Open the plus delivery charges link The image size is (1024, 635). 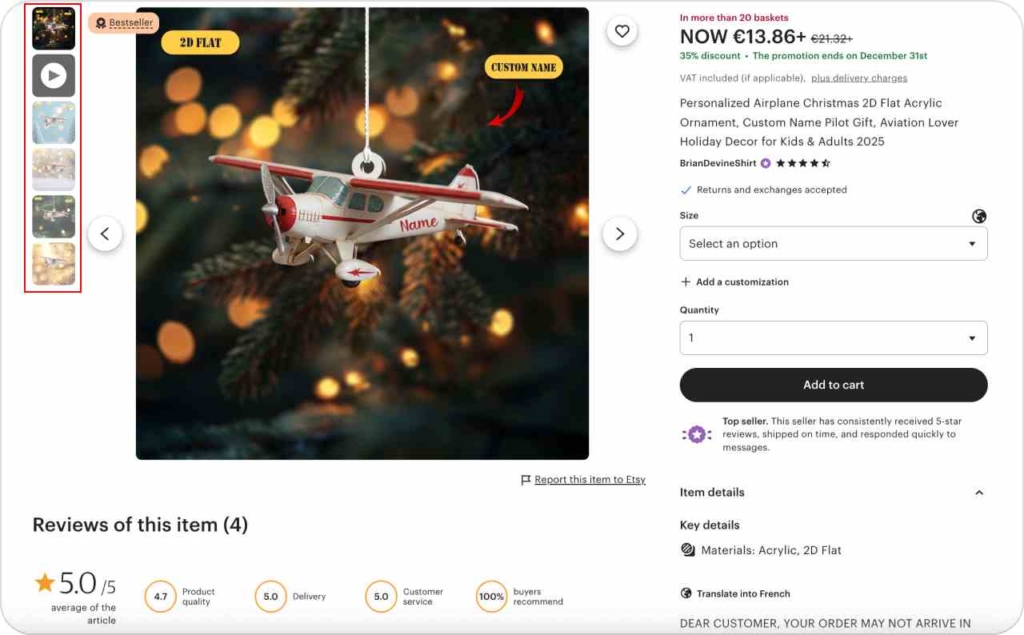click(x=859, y=77)
